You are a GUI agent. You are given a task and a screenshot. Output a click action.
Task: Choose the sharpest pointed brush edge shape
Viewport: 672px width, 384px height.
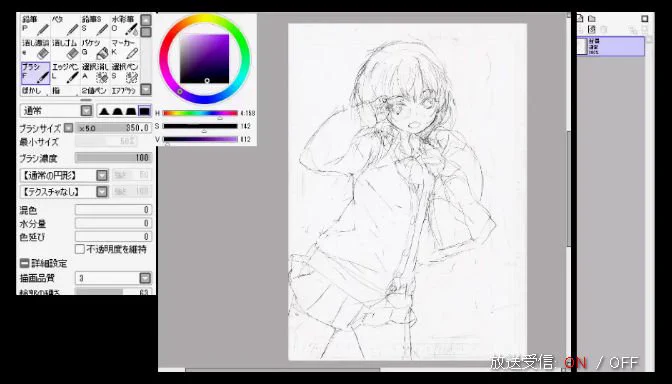pos(104,111)
